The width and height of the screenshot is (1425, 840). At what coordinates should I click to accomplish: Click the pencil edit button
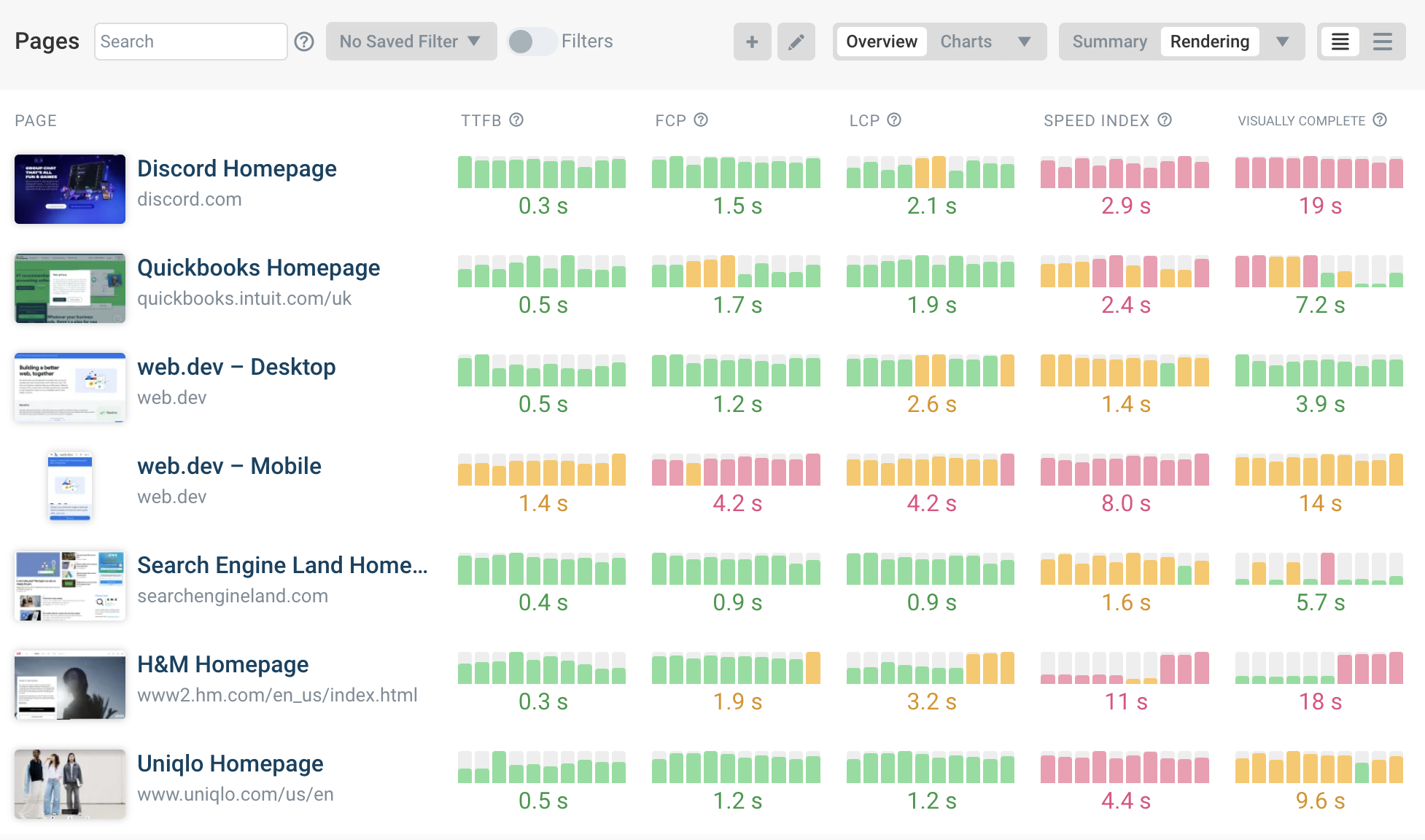796,42
